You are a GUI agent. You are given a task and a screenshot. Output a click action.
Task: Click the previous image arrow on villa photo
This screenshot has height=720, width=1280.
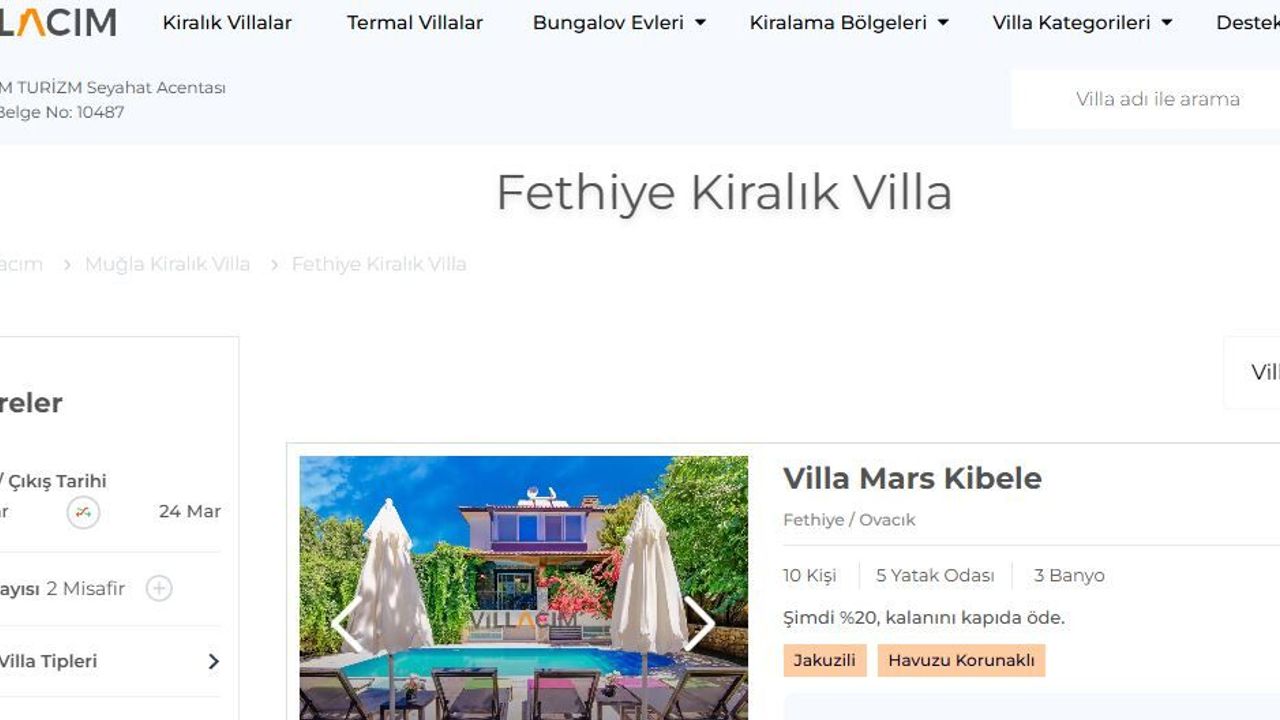click(347, 624)
